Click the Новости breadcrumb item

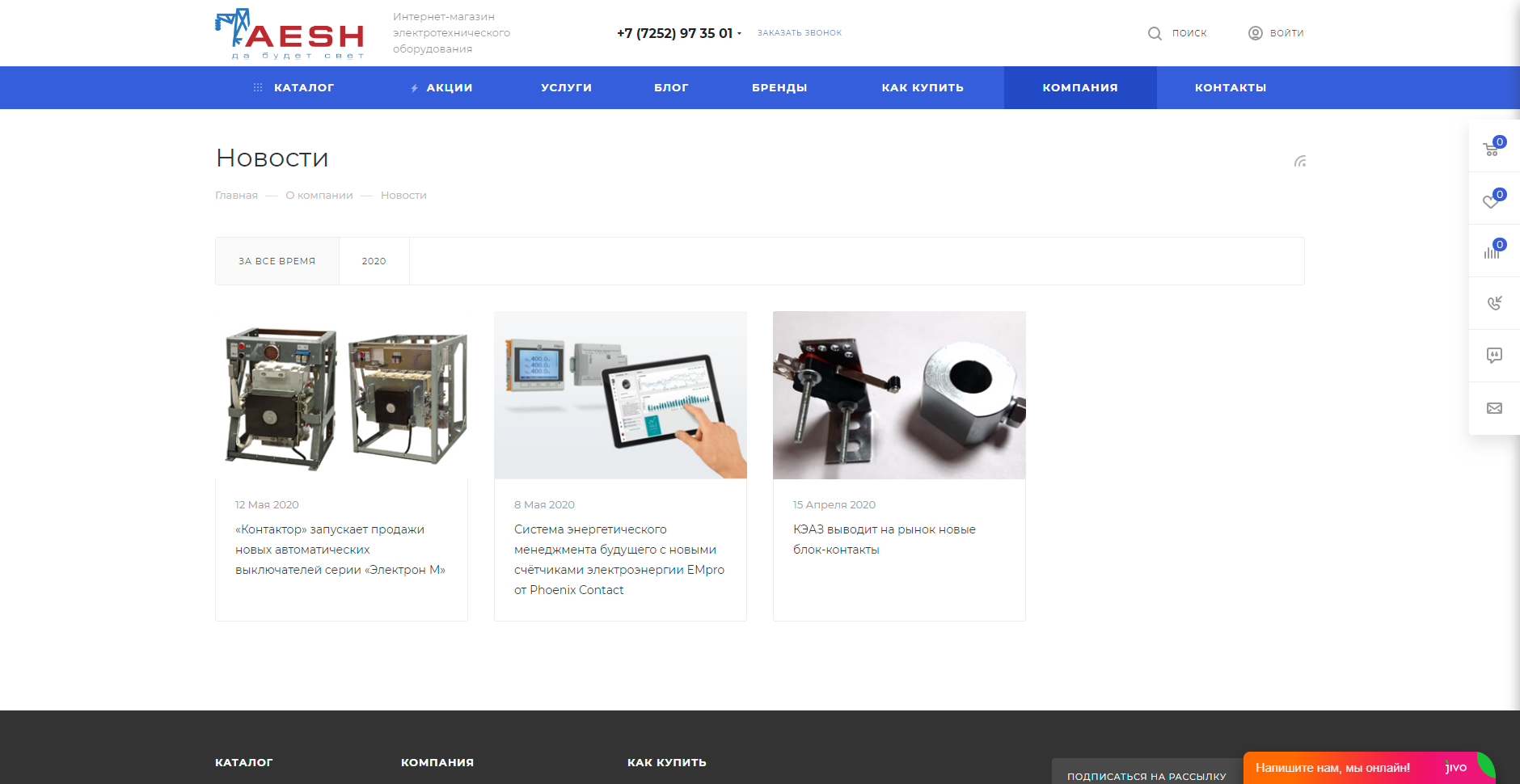403,196
